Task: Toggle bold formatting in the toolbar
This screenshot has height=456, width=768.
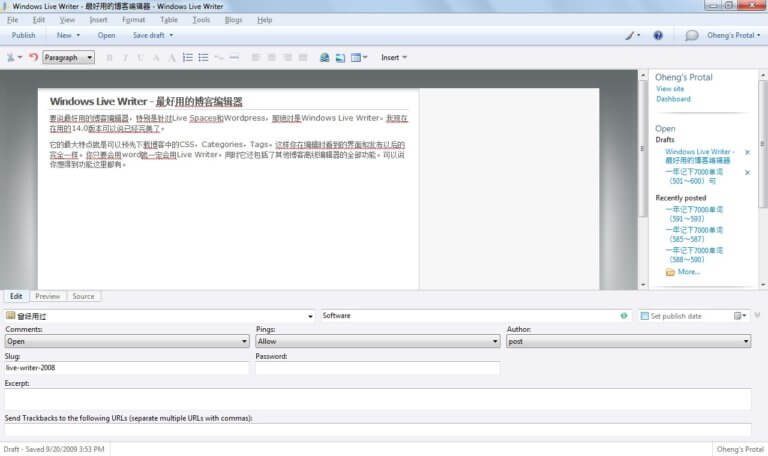Action: coord(109,58)
